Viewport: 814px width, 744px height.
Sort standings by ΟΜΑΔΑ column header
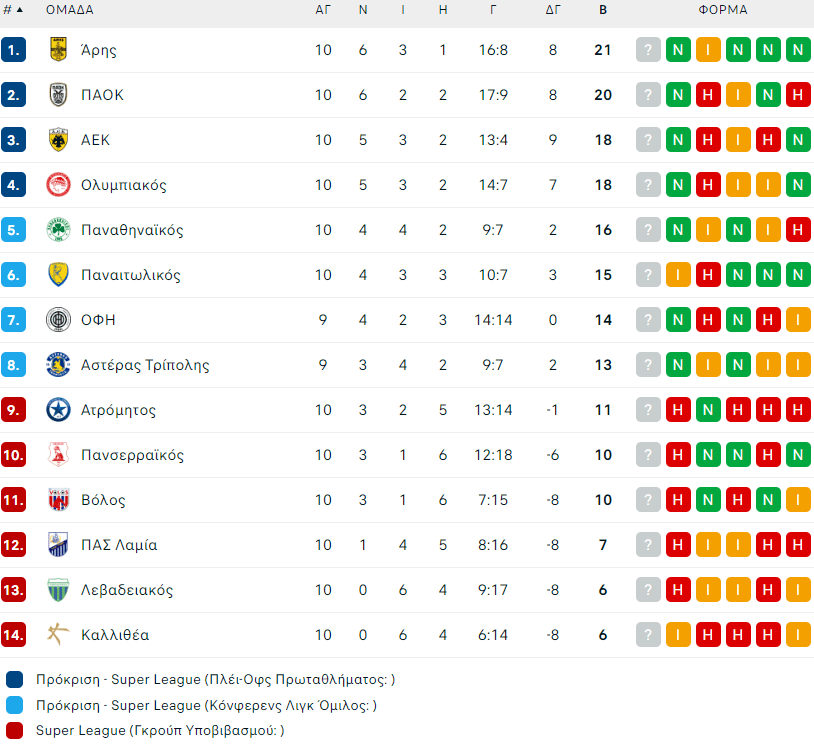point(70,10)
